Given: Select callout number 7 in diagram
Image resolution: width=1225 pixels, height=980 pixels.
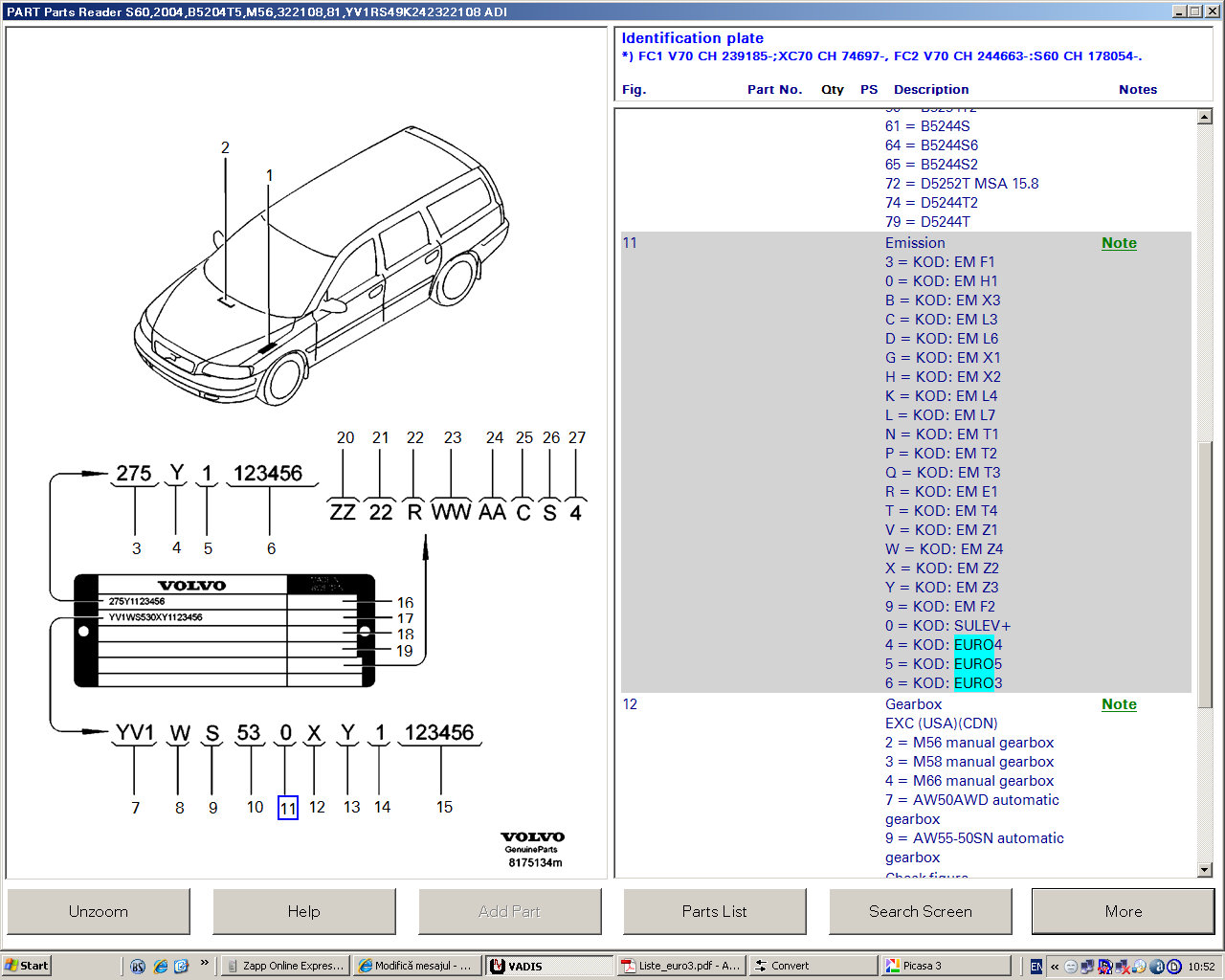Looking at the screenshot, I should [x=135, y=808].
